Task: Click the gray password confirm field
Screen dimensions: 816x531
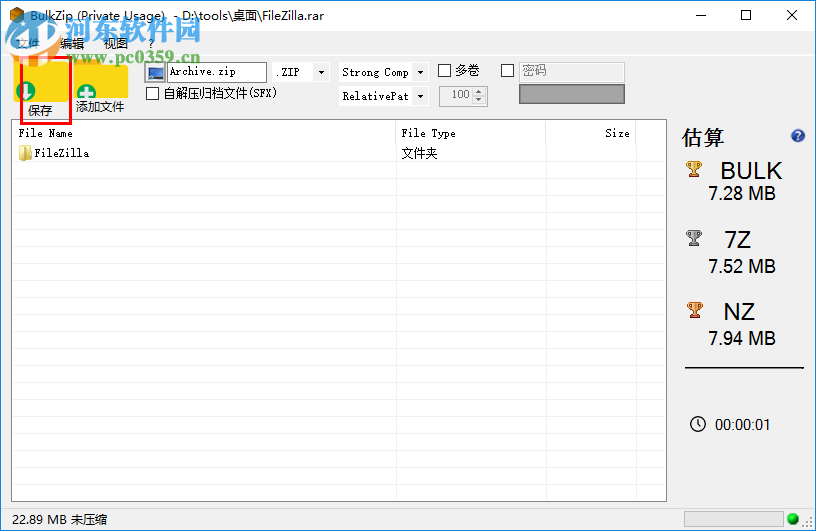Action: (571, 94)
